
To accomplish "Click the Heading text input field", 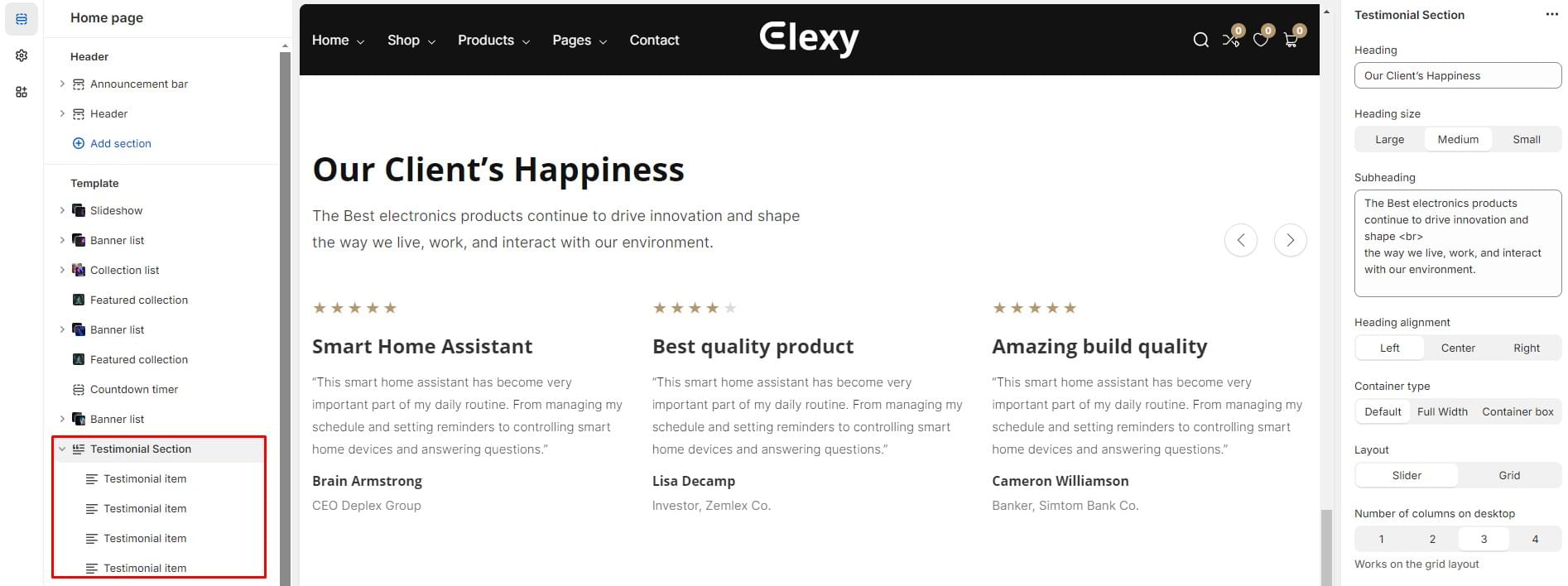I will (x=1457, y=75).
